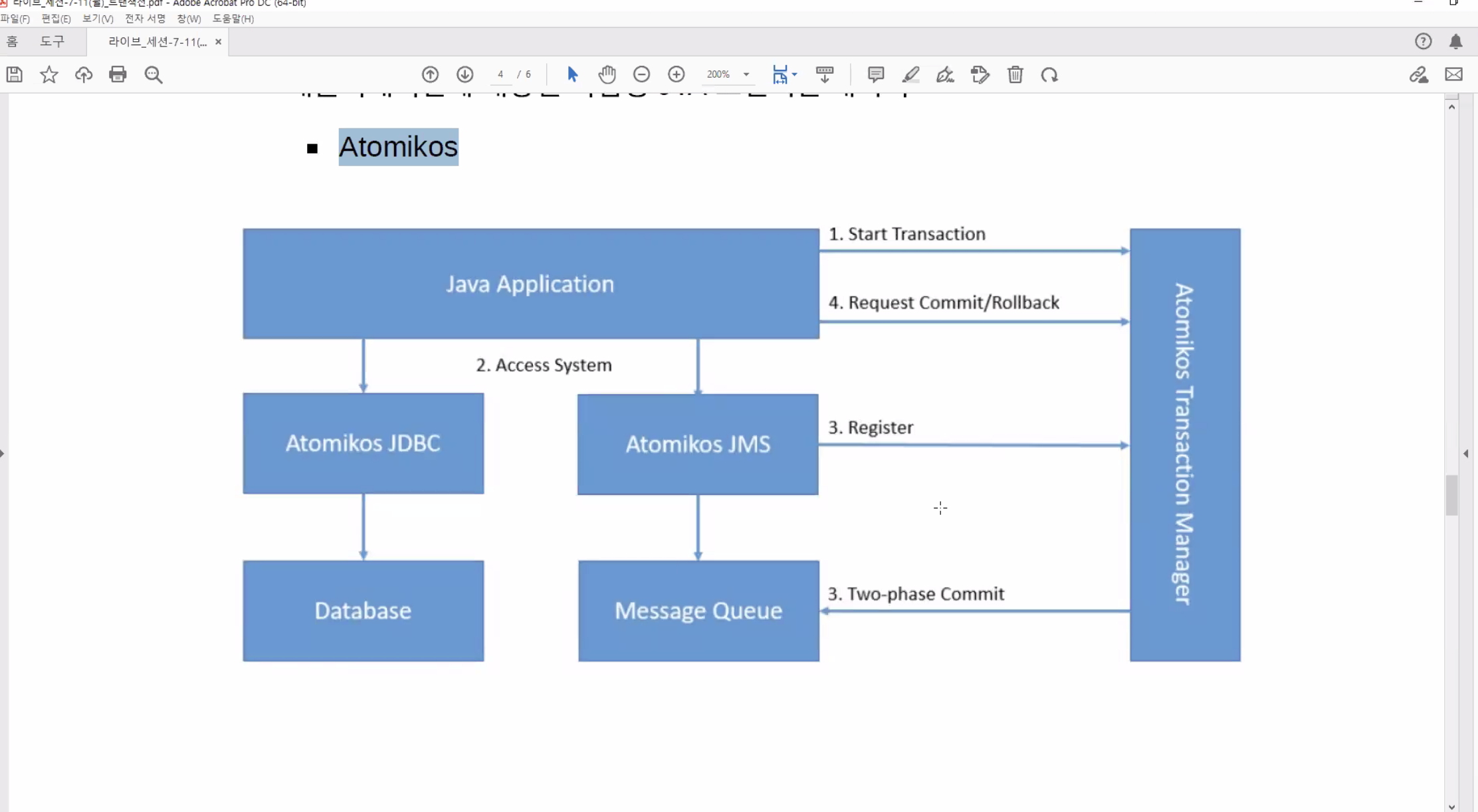Image resolution: width=1478 pixels, height=812 pixels.
Task: Expand the left navigation pane arrow
Action: [3, 453]
